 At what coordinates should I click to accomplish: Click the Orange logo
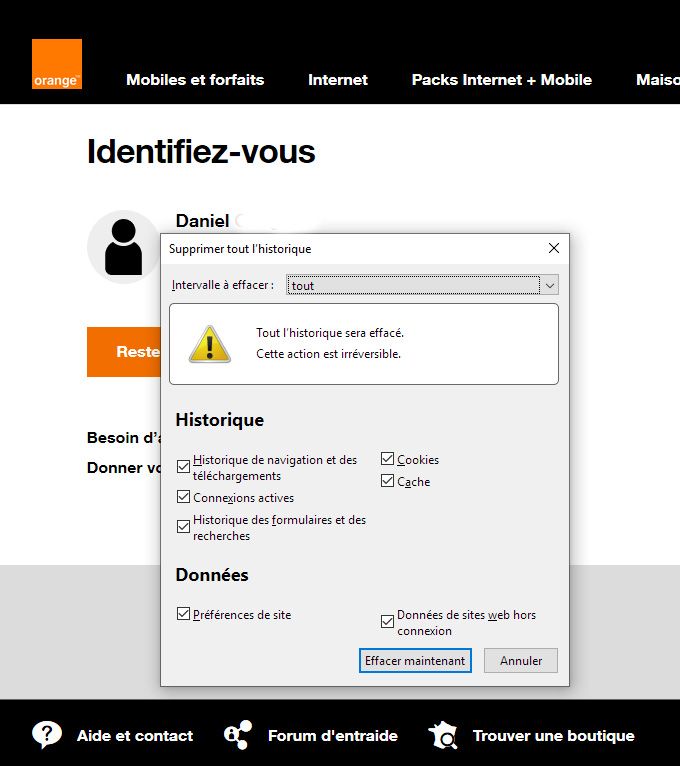[x=57, y=64]
